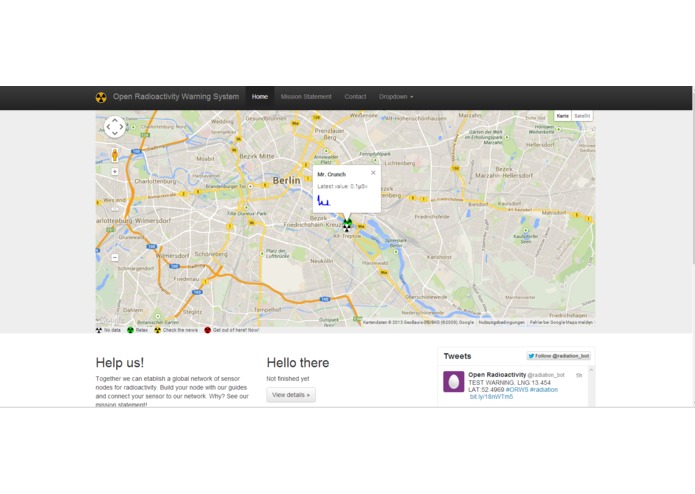Select the radiation sensor marker on map
Viewport: 695px width, 494px height.
click(x=347, y=225)
